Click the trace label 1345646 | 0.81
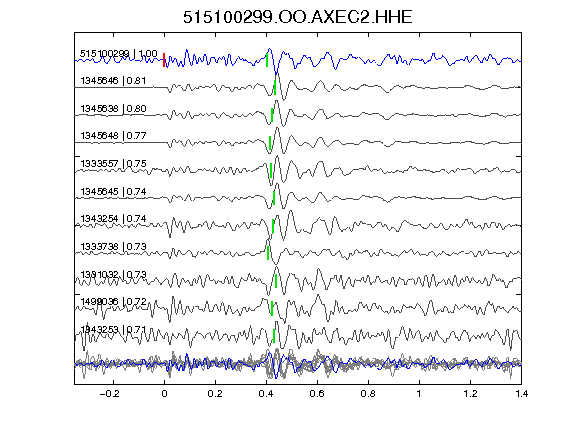Viewport: 576px width, 432px height. [x=113, y=80]
